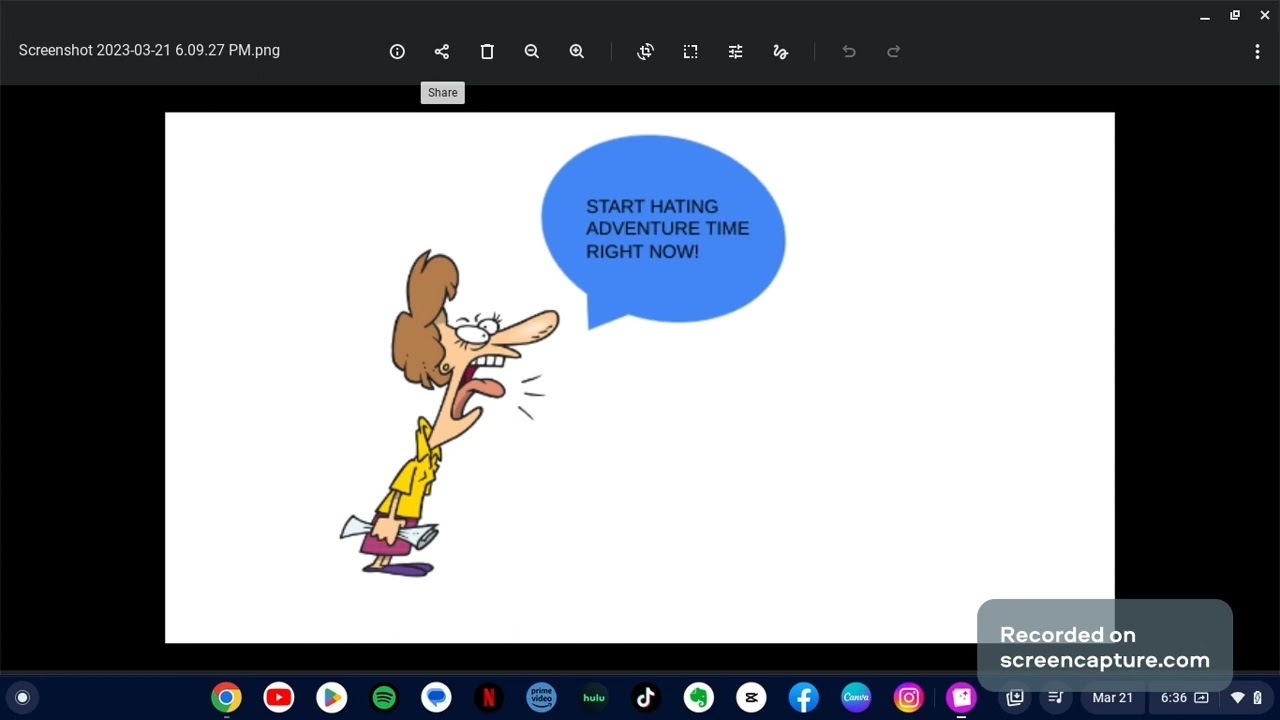Open lighting filters adjustment tool
Screen dimensions: 1280x720
point(736,52)
